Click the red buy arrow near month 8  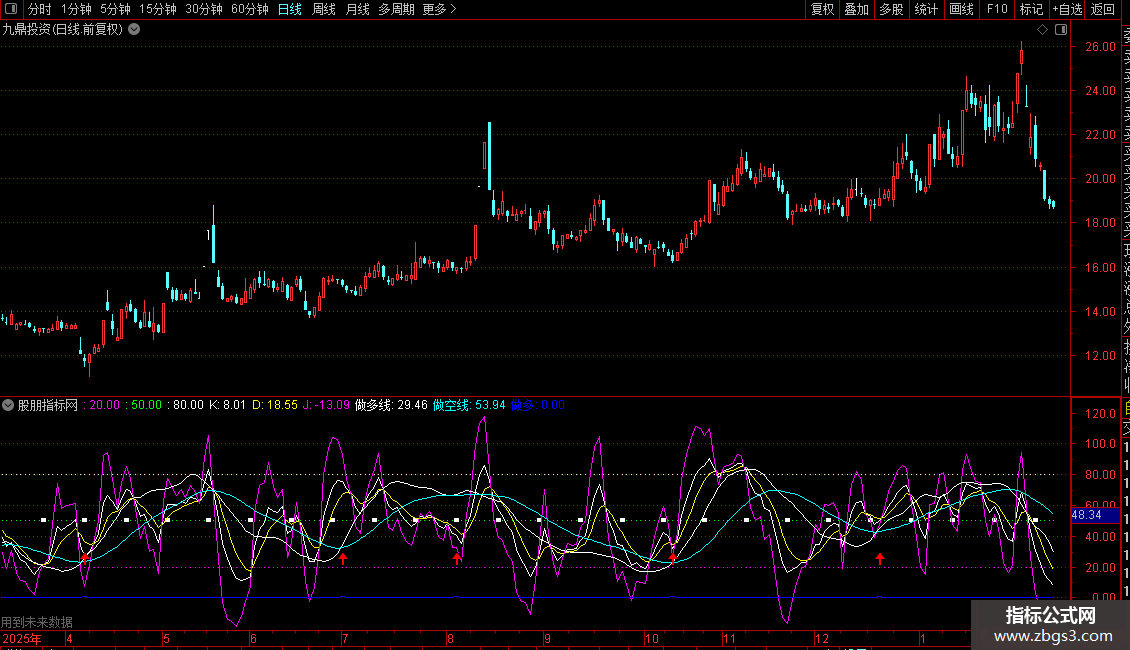457,558
